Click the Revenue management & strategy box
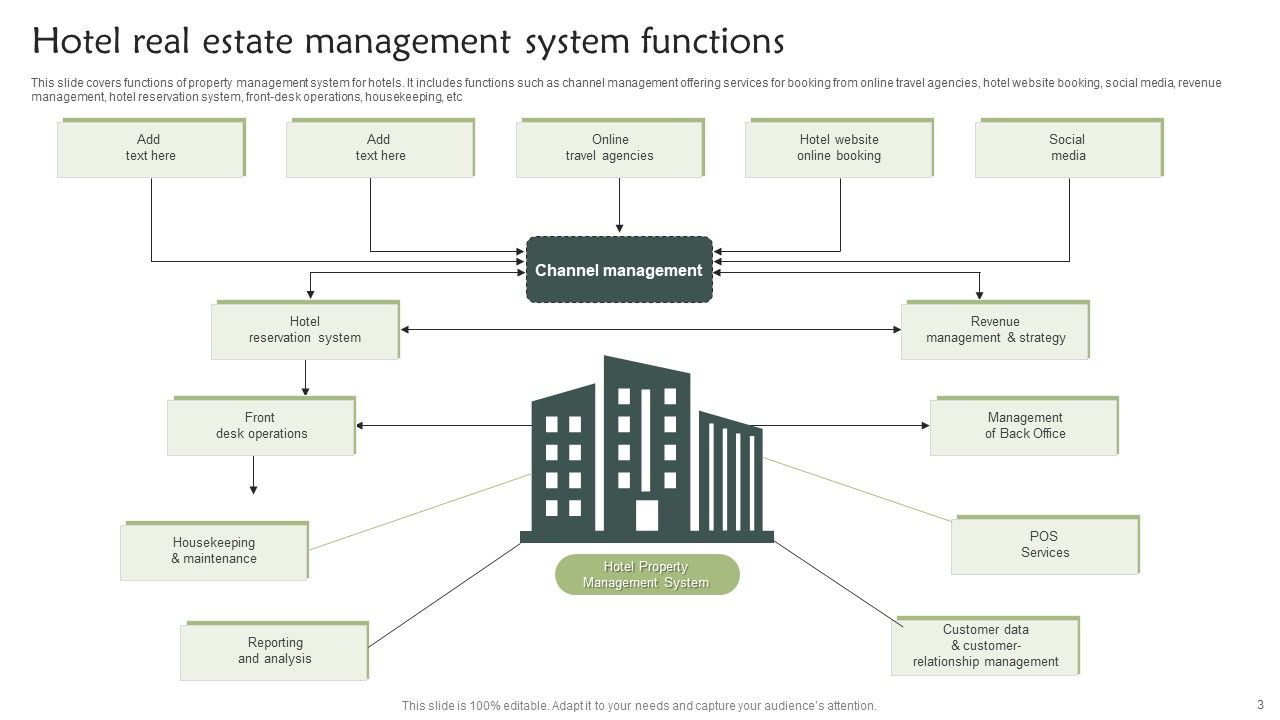 point(995,330)
